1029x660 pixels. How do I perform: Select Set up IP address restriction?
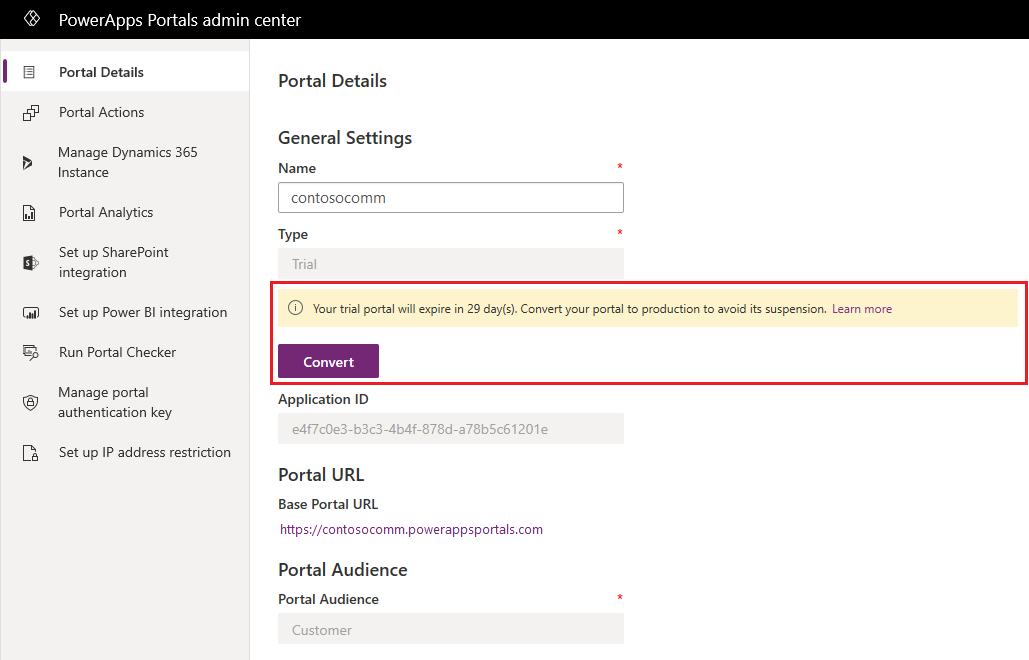[125, 452]
